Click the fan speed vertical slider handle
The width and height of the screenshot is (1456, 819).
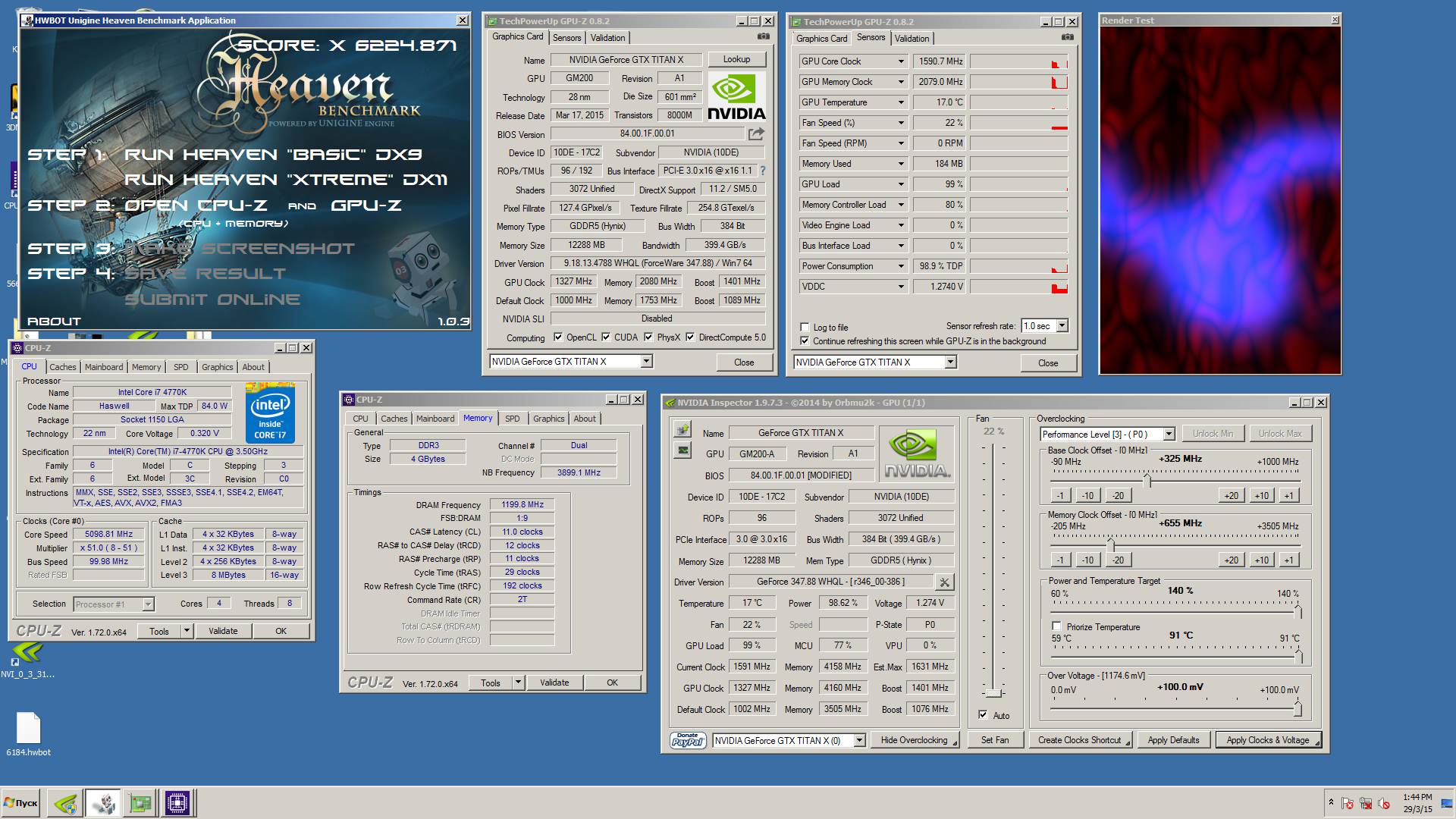coord(993,693)
